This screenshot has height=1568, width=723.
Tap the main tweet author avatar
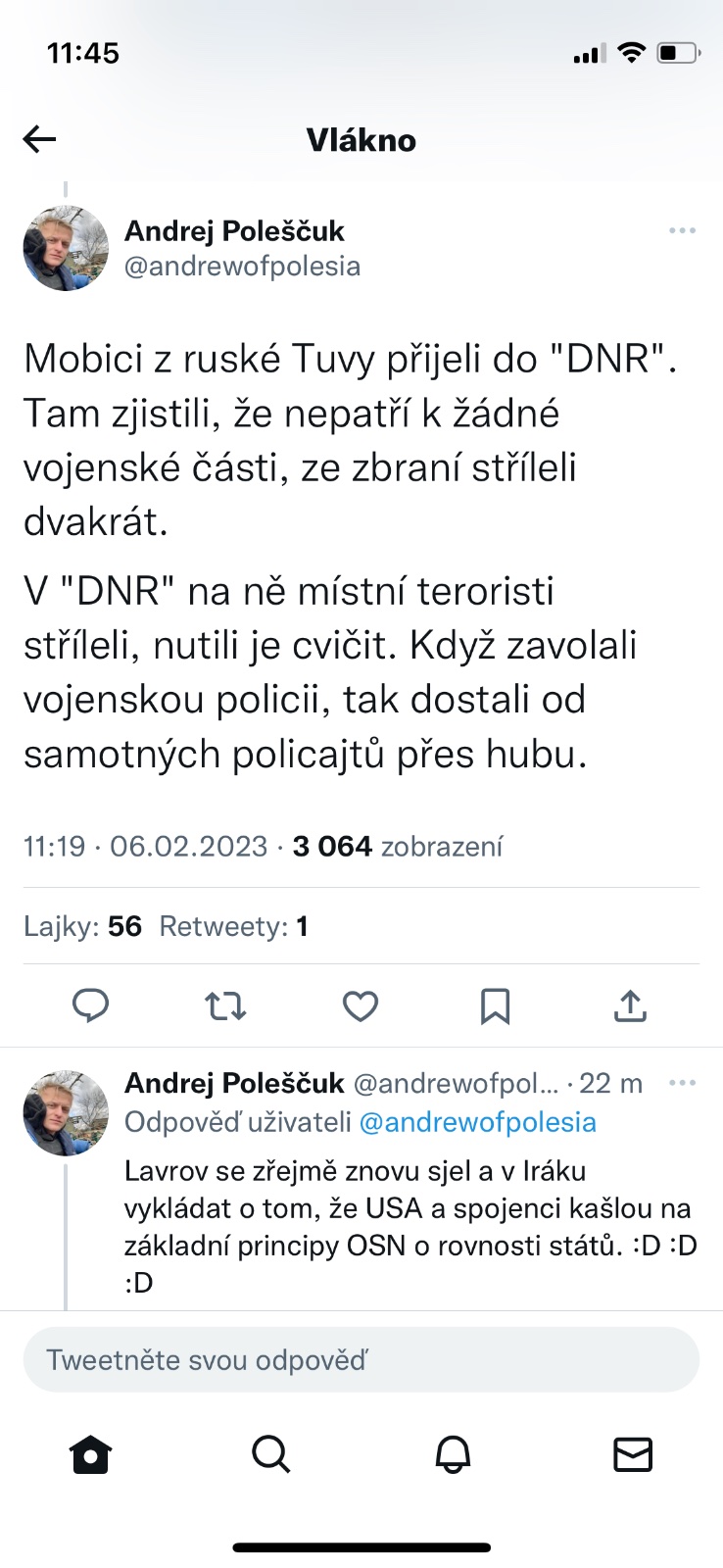click(66, 248)
